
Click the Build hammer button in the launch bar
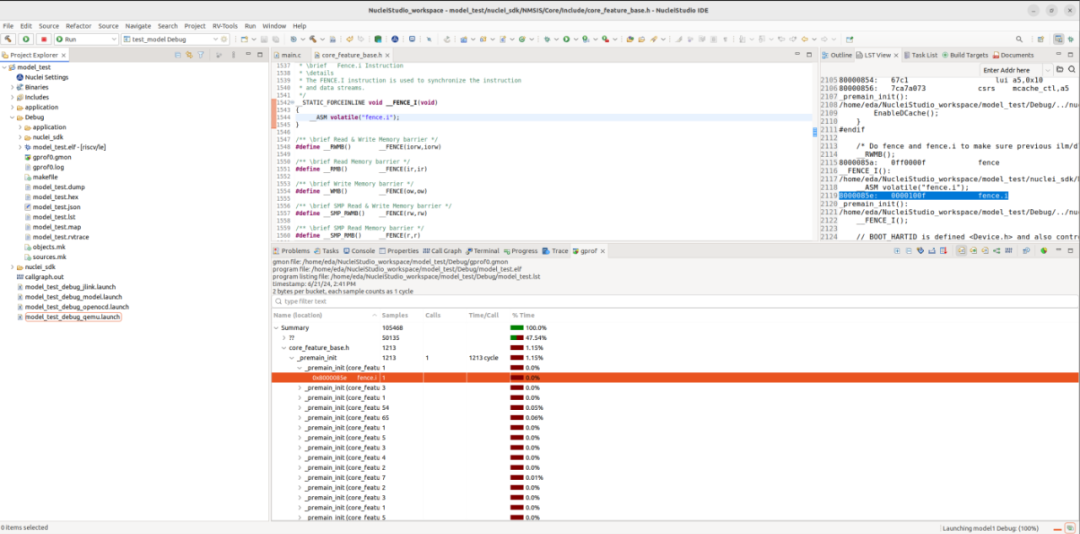tap(9, 39)
